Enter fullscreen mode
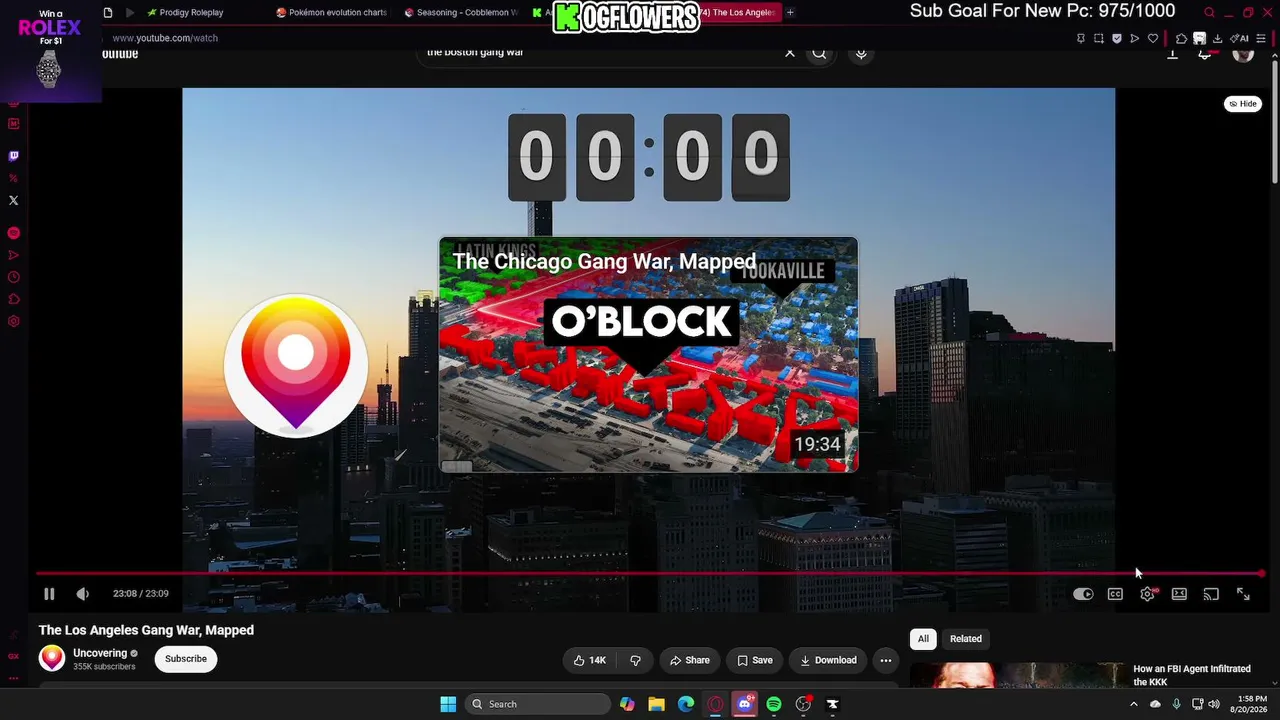 pyautogui.click(x=1243, y=594)
